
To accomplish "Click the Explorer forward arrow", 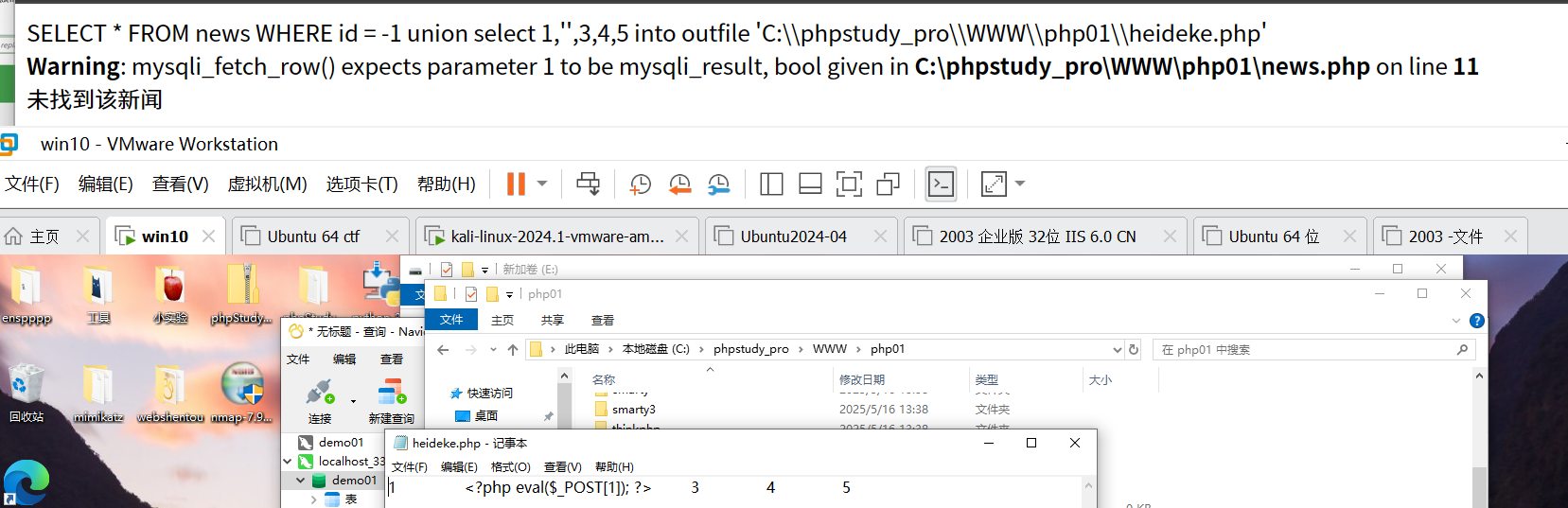I will click(470, 350).
